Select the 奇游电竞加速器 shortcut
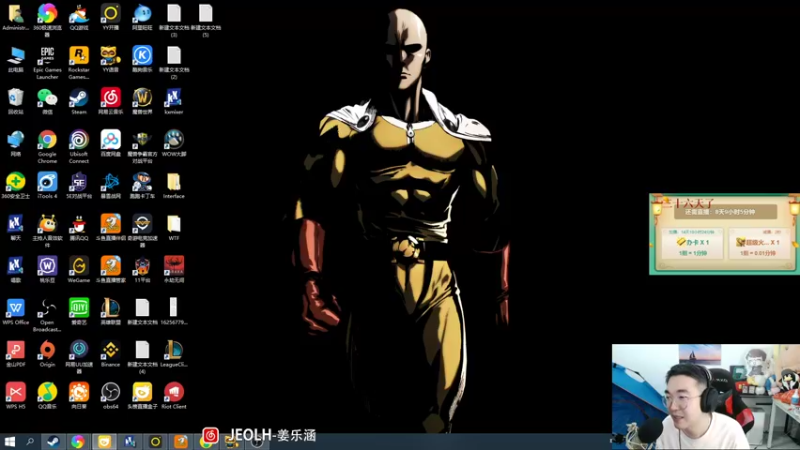800x450 pixels. point(142,230)
